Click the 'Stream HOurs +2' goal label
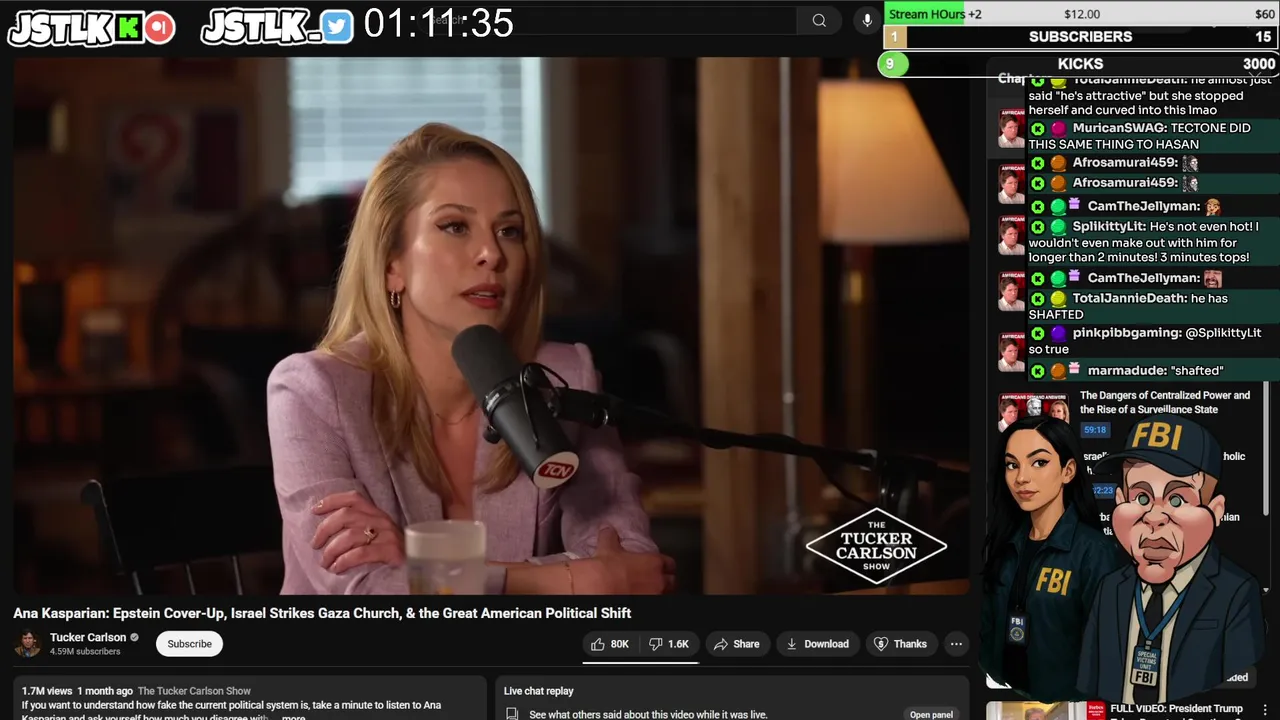 [935, 14]
